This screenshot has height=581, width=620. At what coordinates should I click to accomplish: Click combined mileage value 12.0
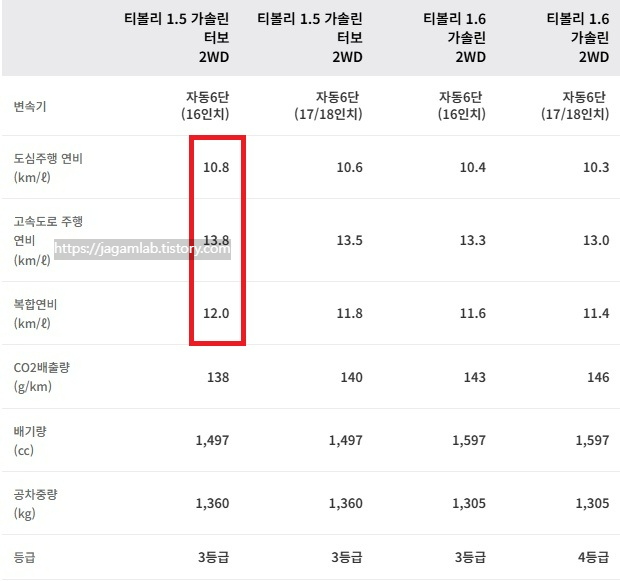(216, 314)
